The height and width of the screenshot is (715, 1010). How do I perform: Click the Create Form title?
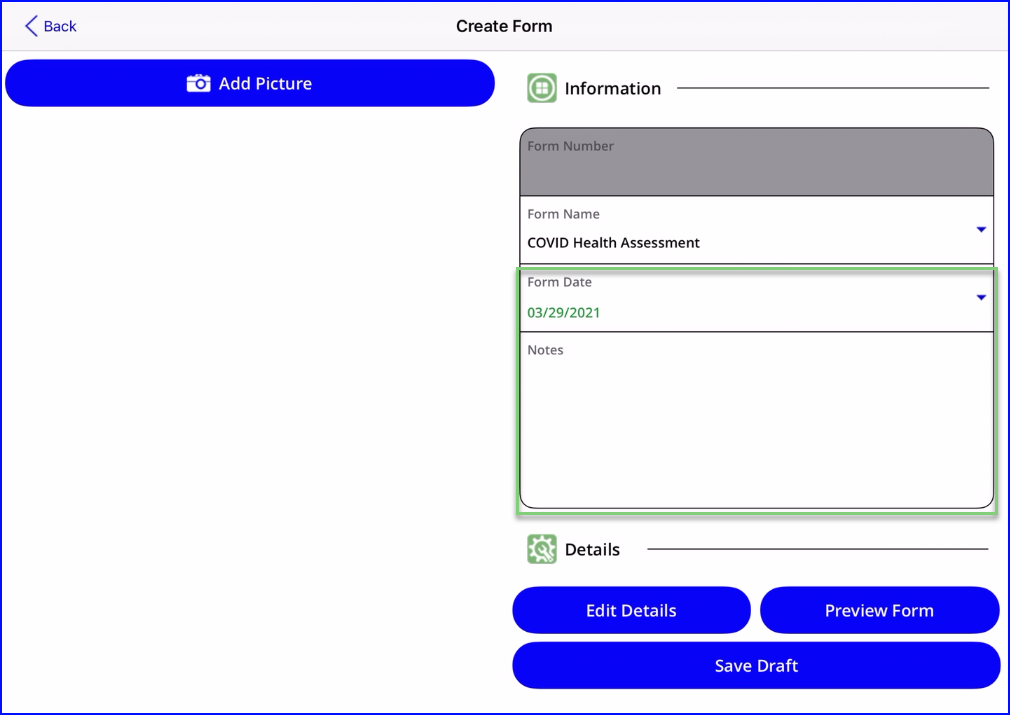point(504,26)
